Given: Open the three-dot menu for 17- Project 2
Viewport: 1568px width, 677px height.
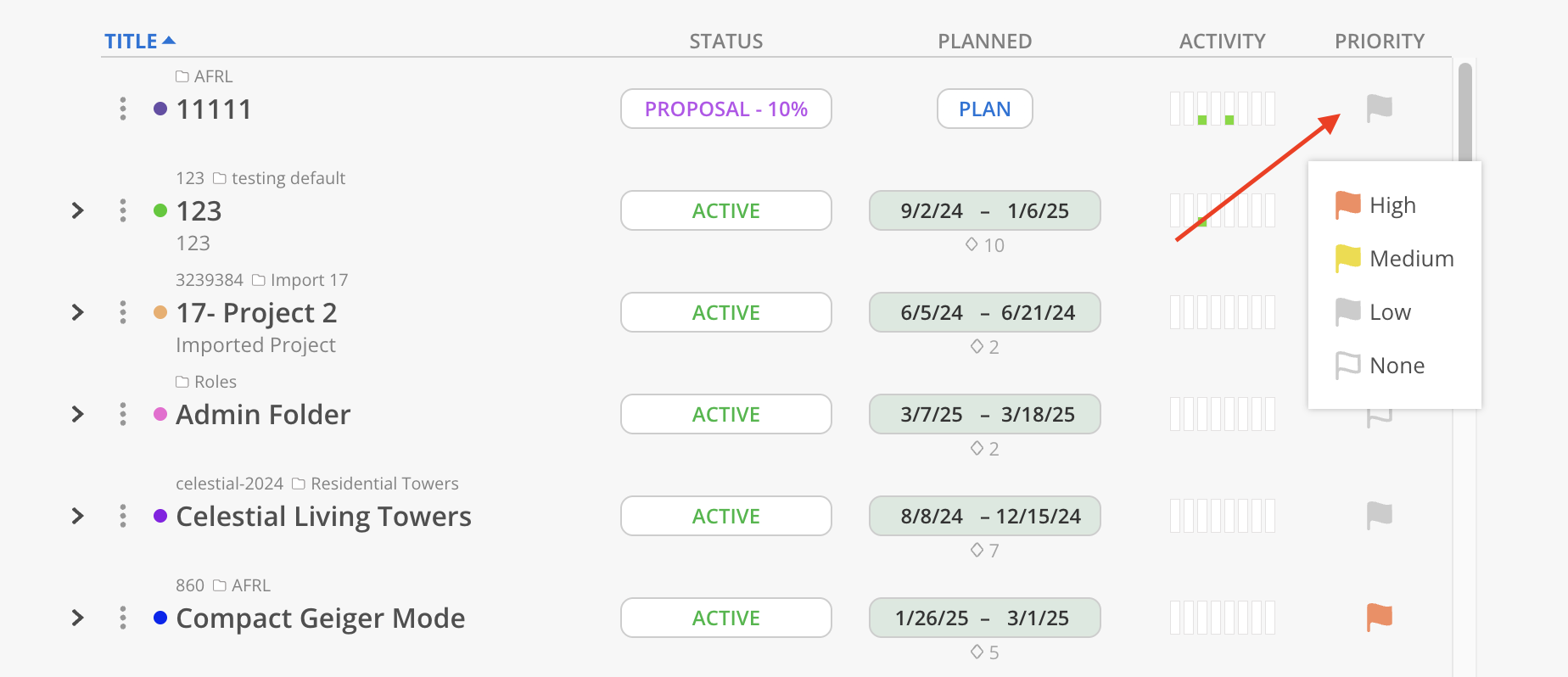Looking at the screenshot, I should pyautogui.click(x=123, y=312).
